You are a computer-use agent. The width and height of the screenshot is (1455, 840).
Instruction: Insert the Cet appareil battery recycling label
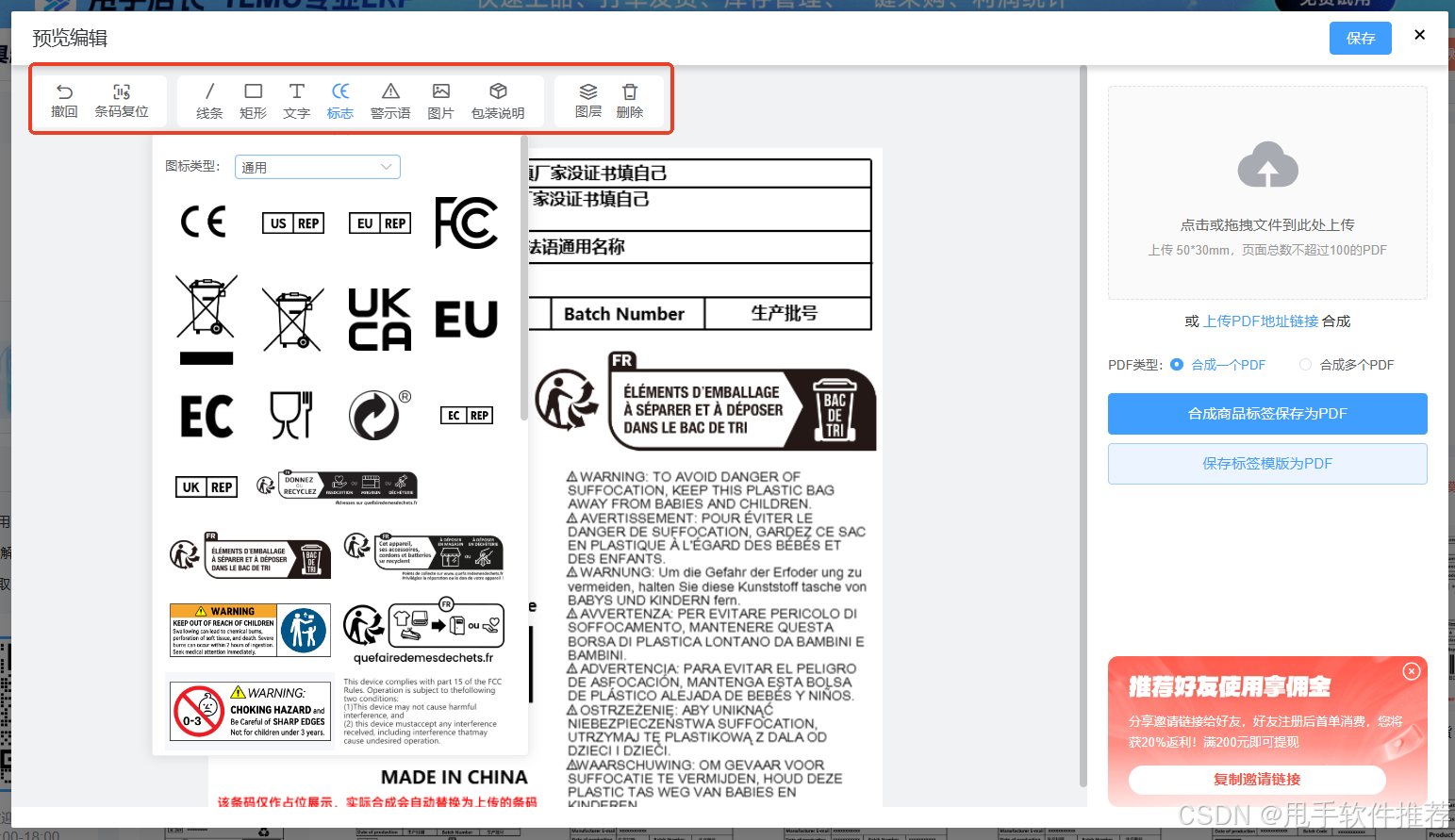click(x=423, y=556)
